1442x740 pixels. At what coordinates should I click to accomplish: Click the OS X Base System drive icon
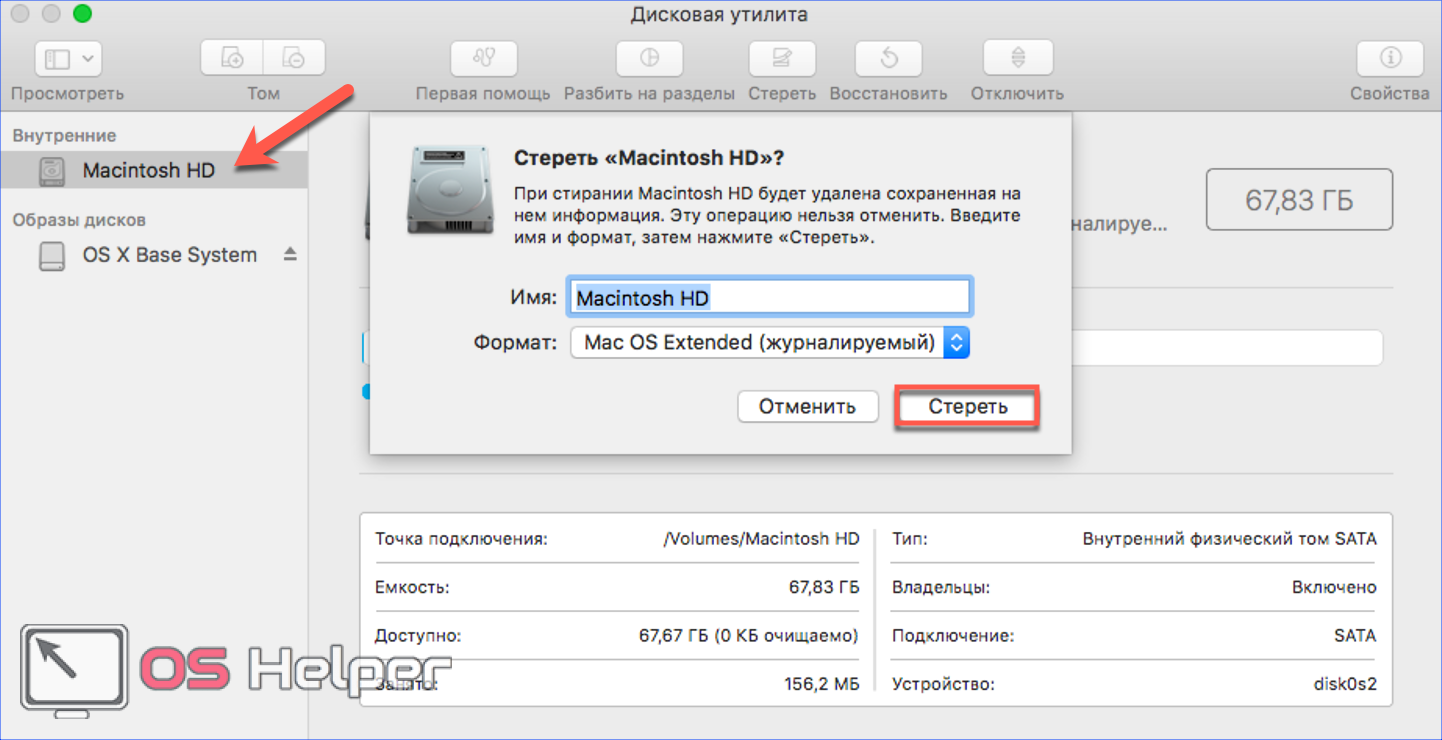[x=52, y=256]
